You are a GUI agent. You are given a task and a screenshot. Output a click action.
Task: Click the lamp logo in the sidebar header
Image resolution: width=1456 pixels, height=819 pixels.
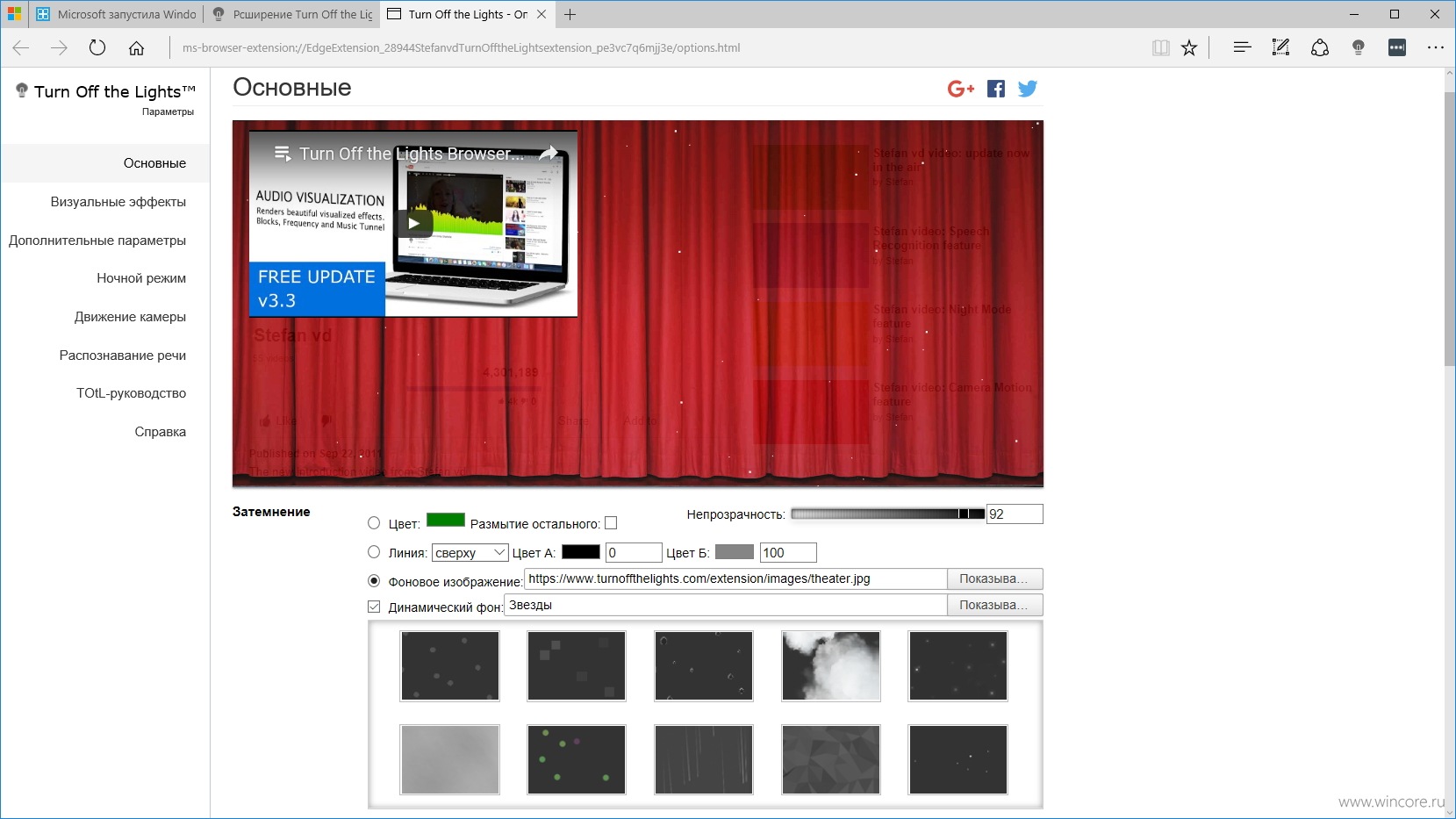click(x=22, y=90)
